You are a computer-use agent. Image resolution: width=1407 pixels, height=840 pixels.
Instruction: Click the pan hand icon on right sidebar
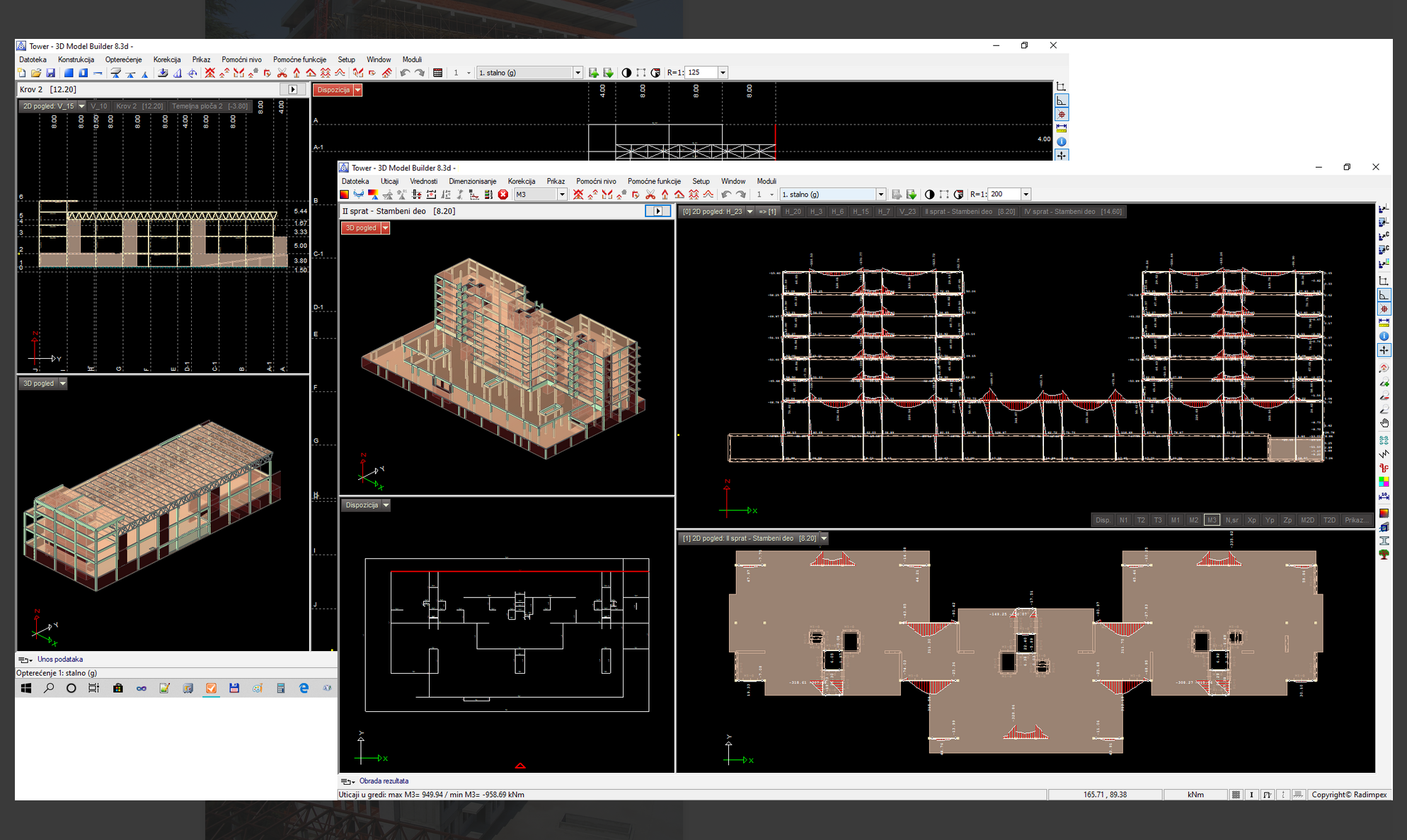point(1384,423)
